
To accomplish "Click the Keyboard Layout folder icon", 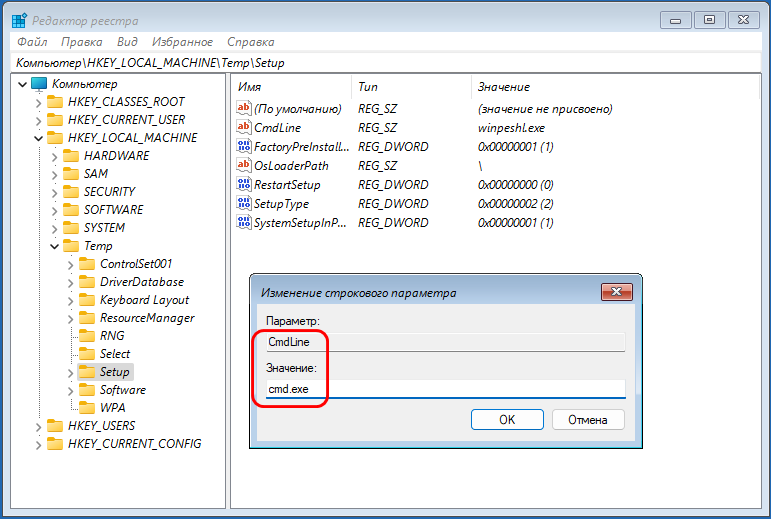I will click(x=87, y=300).
